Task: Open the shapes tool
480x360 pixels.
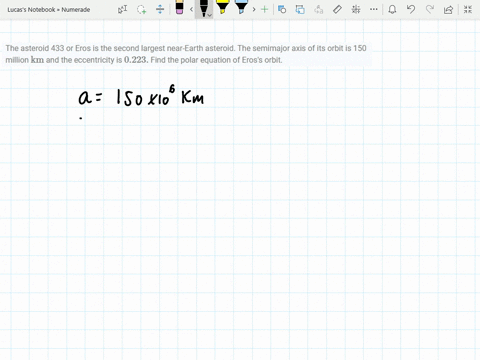Action: point(282,9)
